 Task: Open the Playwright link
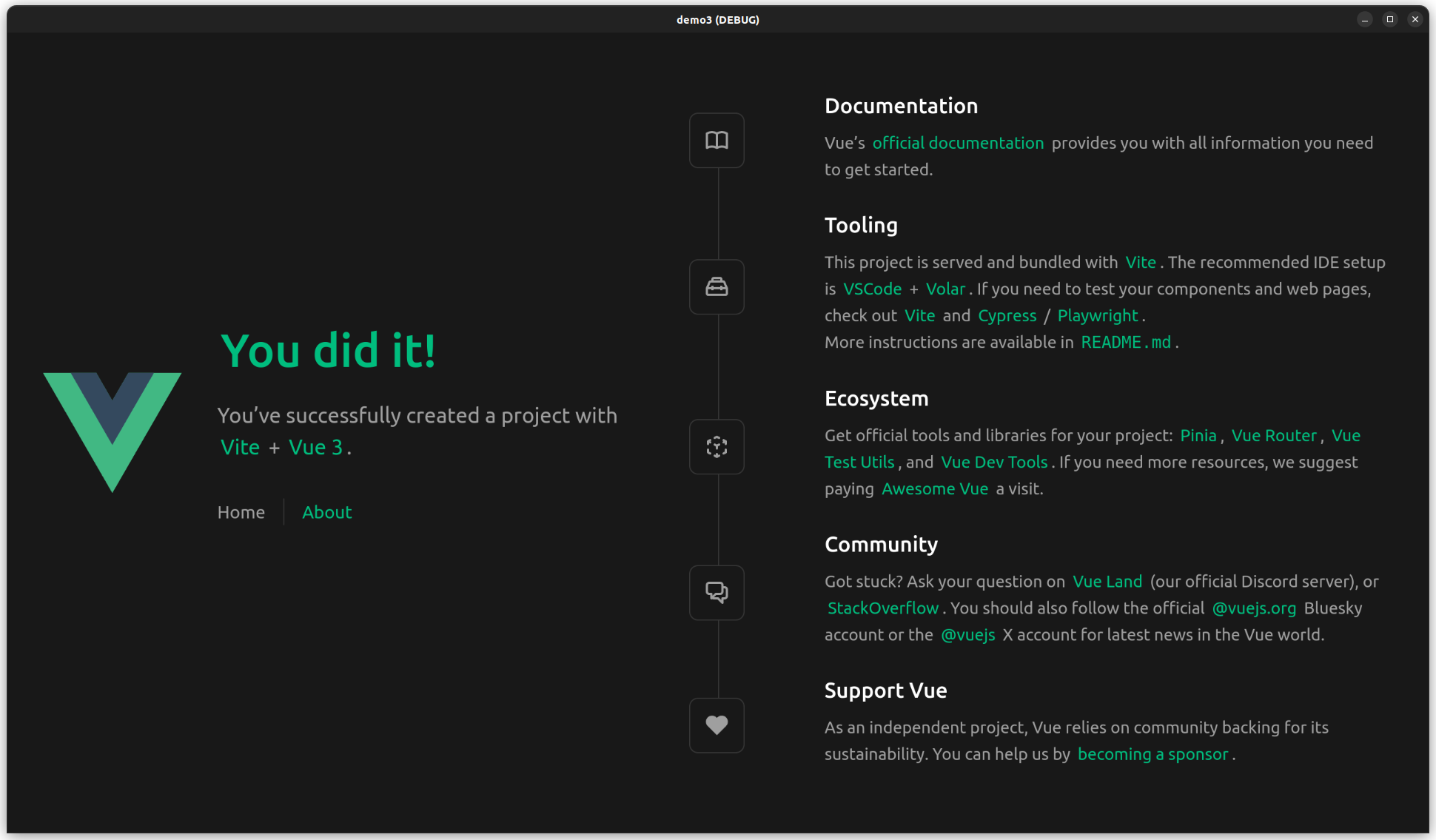point(1098,315)
